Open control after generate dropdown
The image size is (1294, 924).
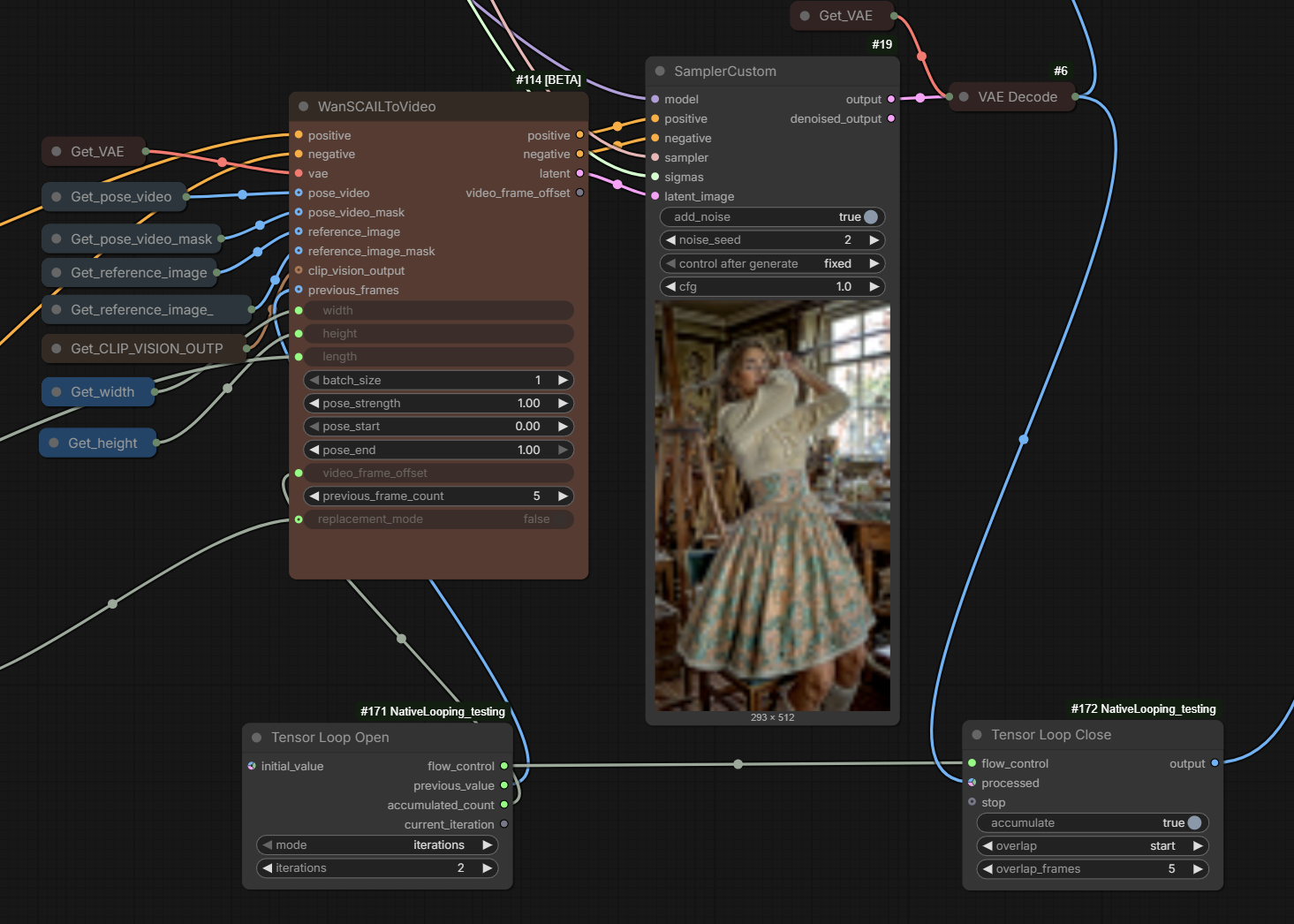[773, 263]
